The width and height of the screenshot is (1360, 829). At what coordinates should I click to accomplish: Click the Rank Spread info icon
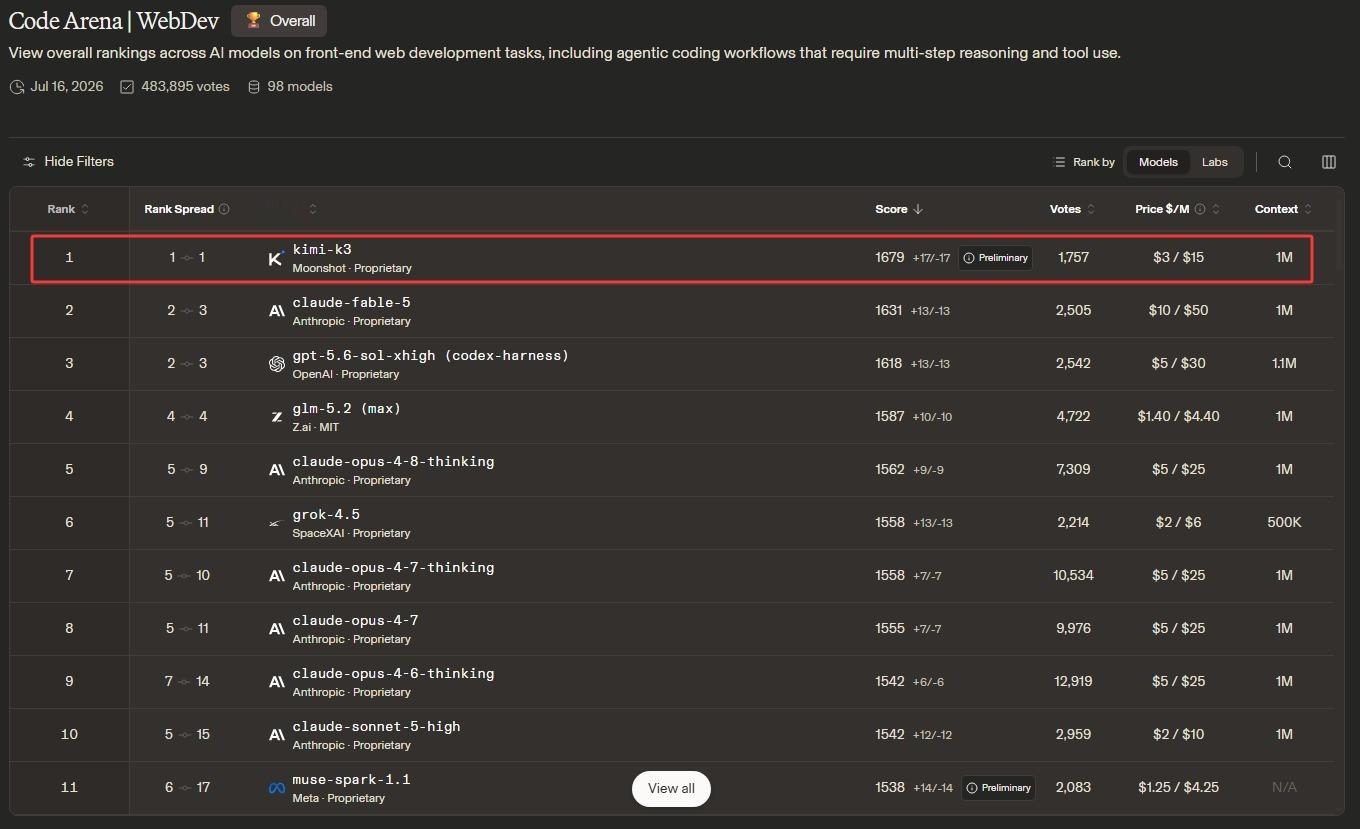tap(224, 209)
